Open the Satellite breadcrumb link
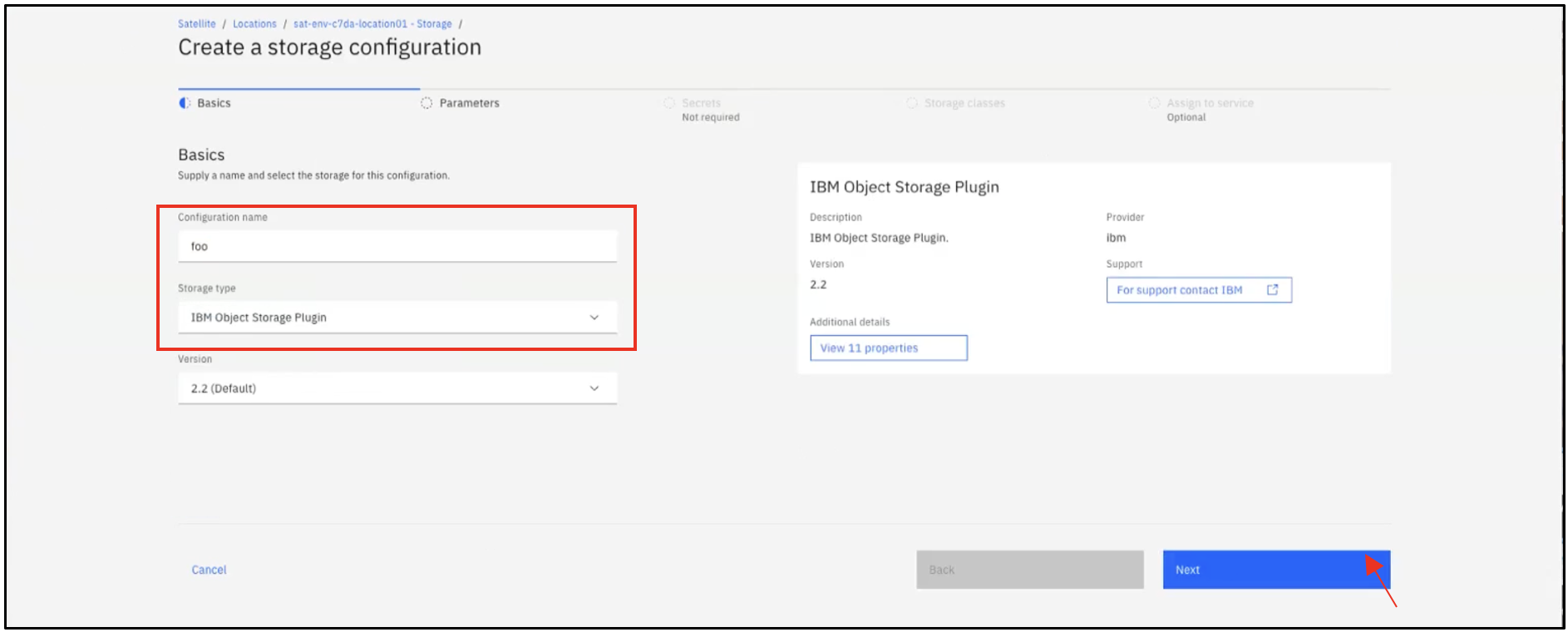1568x637 pixels. pyautogui.click(x=196, y=24)
